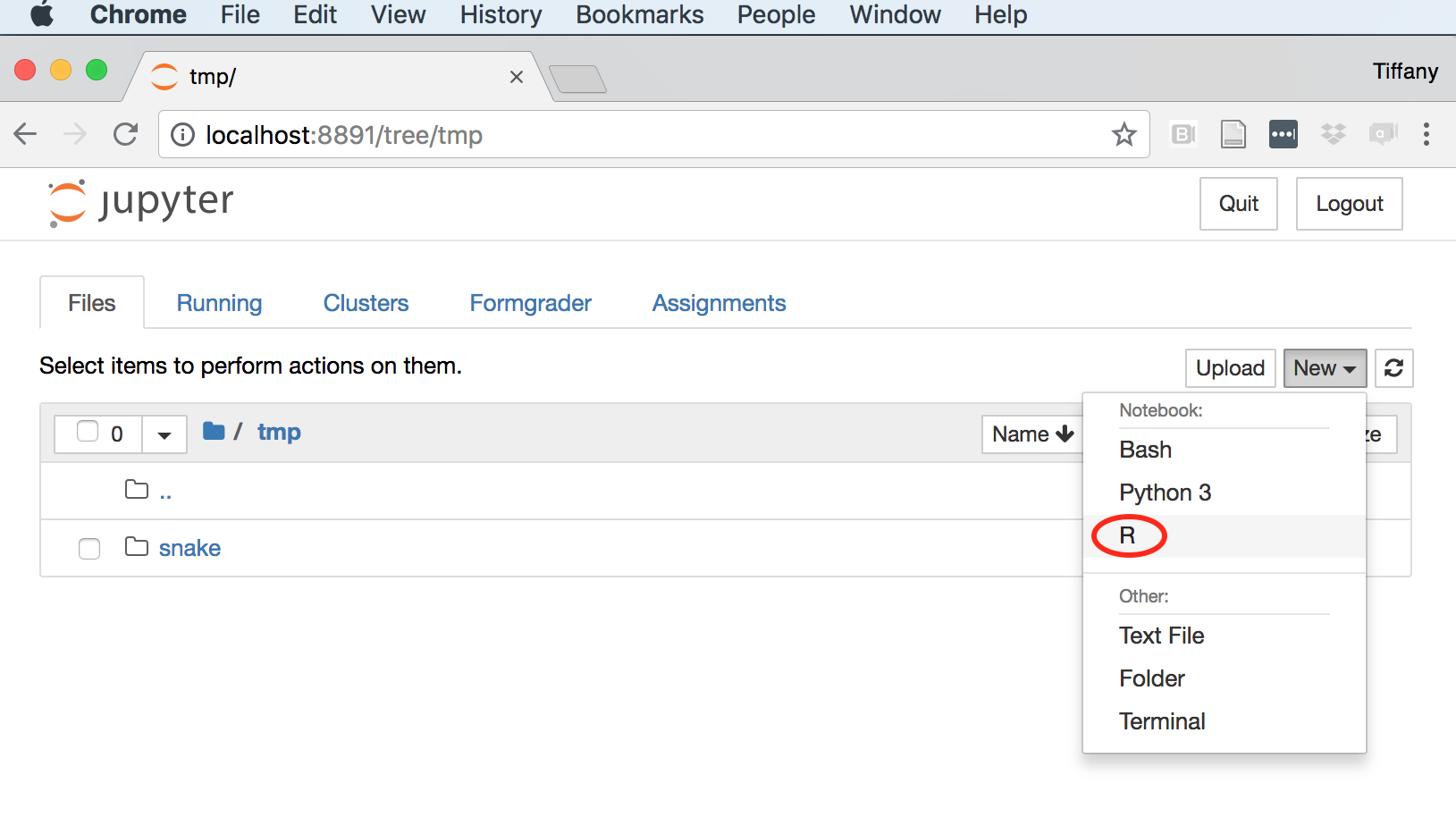Open the Formgrader tab
This screenshot has width=1456, height=817.
[530, 303]
